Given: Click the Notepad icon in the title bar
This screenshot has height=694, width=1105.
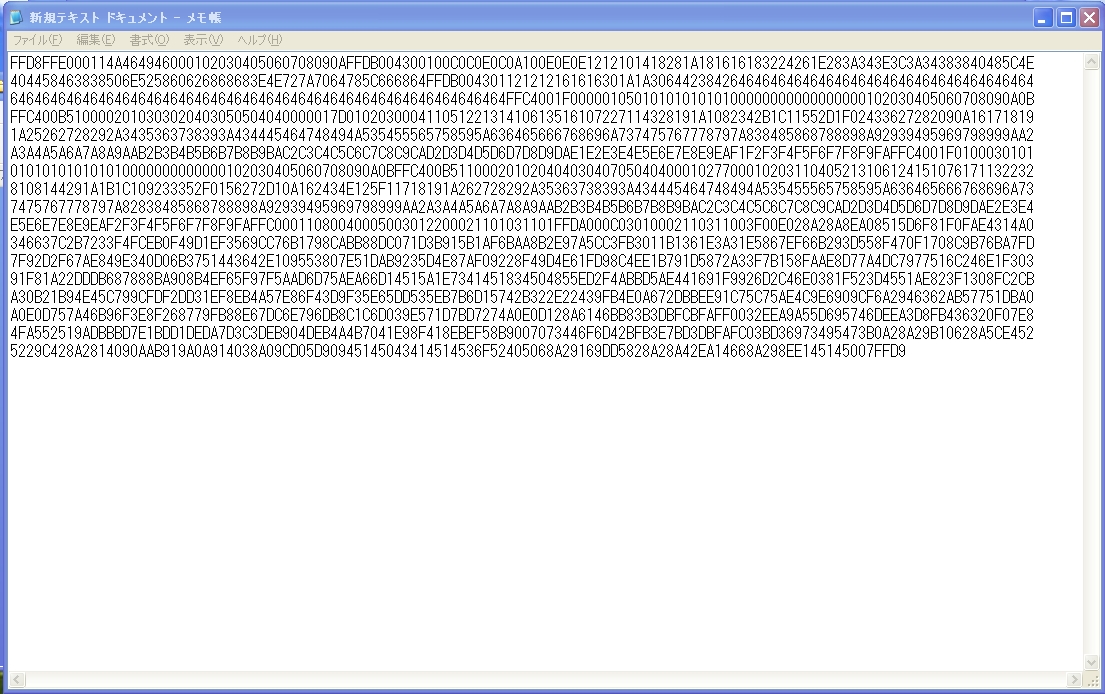Looking at the screenshot, I should coord(16,17).
